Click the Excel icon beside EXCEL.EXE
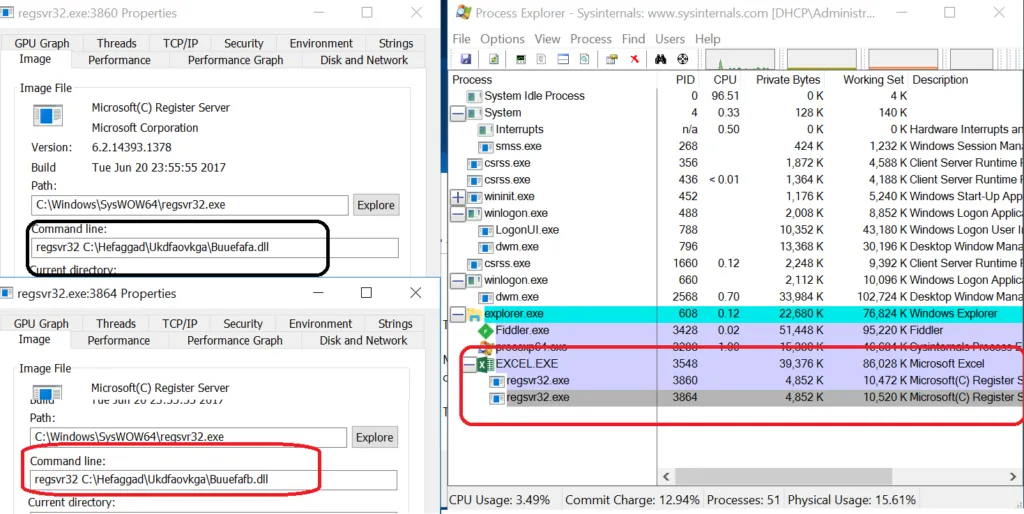 486,364
